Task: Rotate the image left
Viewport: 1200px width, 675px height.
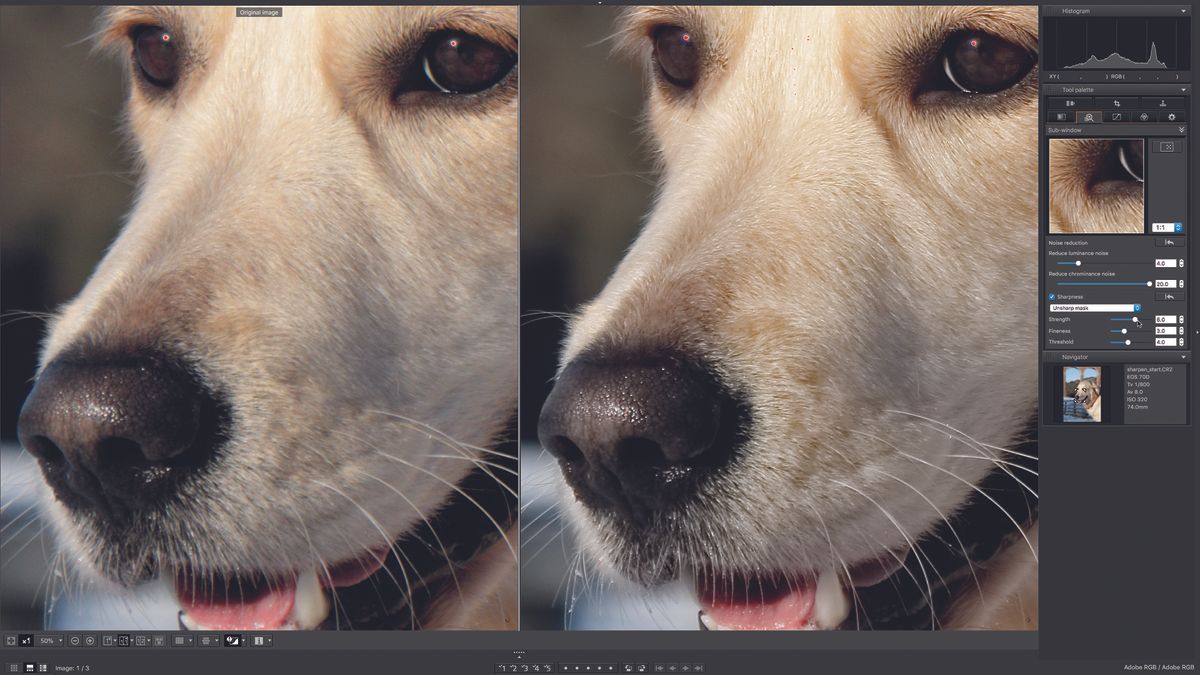Action: click(628, 668)
